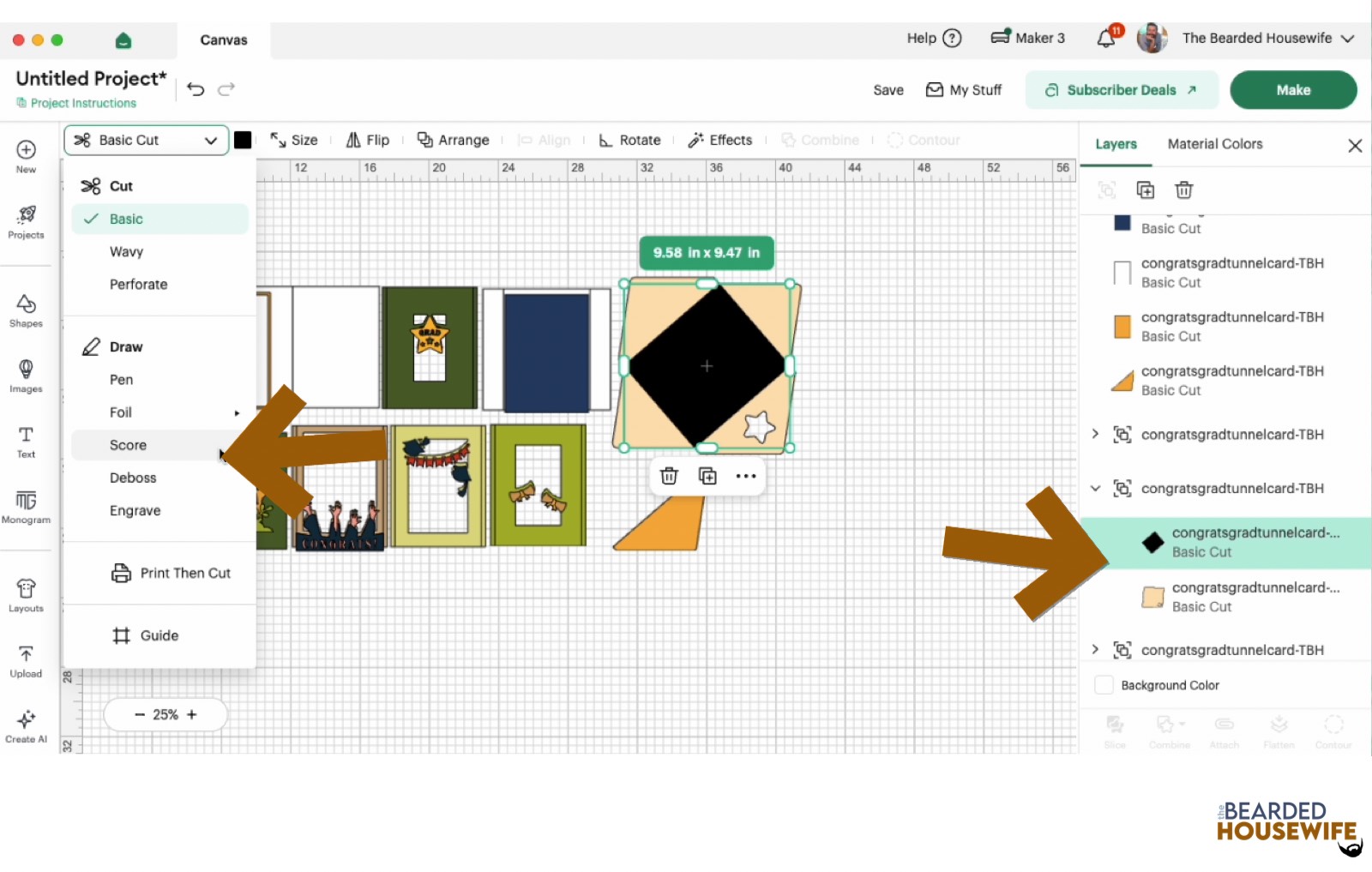The image size is (1372, 872).
Task: Click the dark blue card on canvas
Action: tap(547, 352)
